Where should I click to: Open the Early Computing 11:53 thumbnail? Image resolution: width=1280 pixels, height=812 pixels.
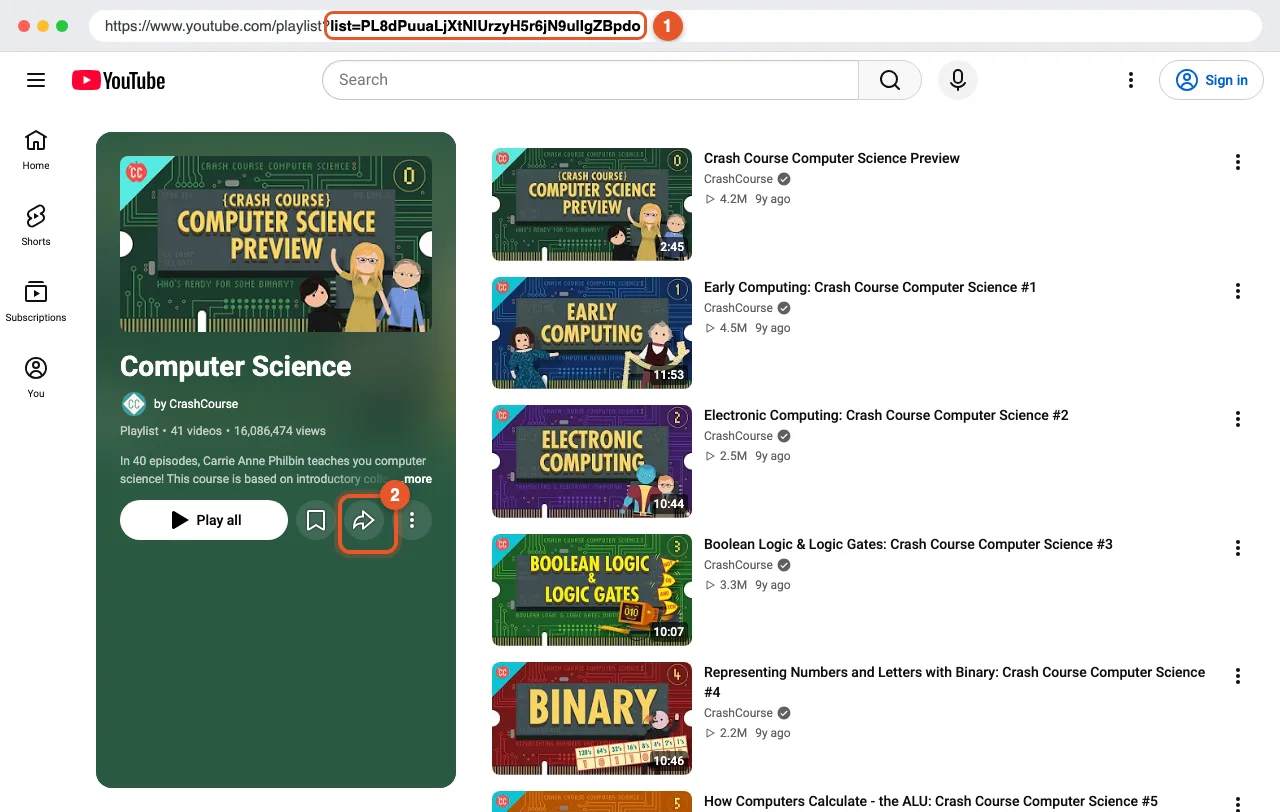coord(592,333)
